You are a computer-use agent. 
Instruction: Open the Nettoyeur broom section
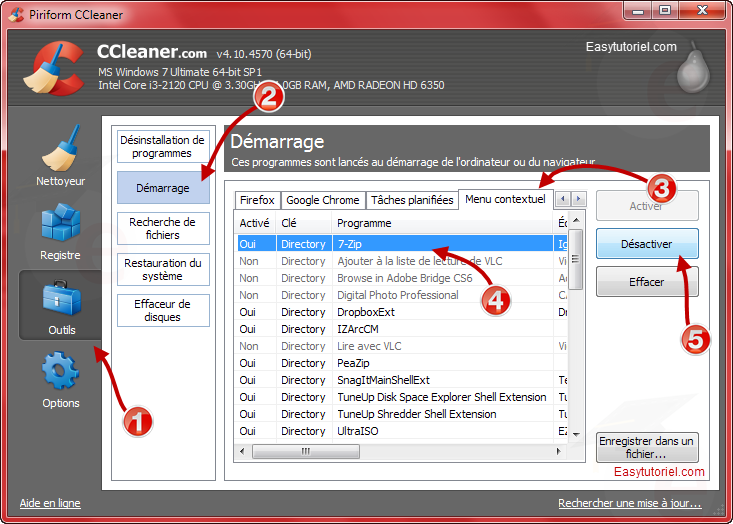pyautogui.click(x=60, y=157)
